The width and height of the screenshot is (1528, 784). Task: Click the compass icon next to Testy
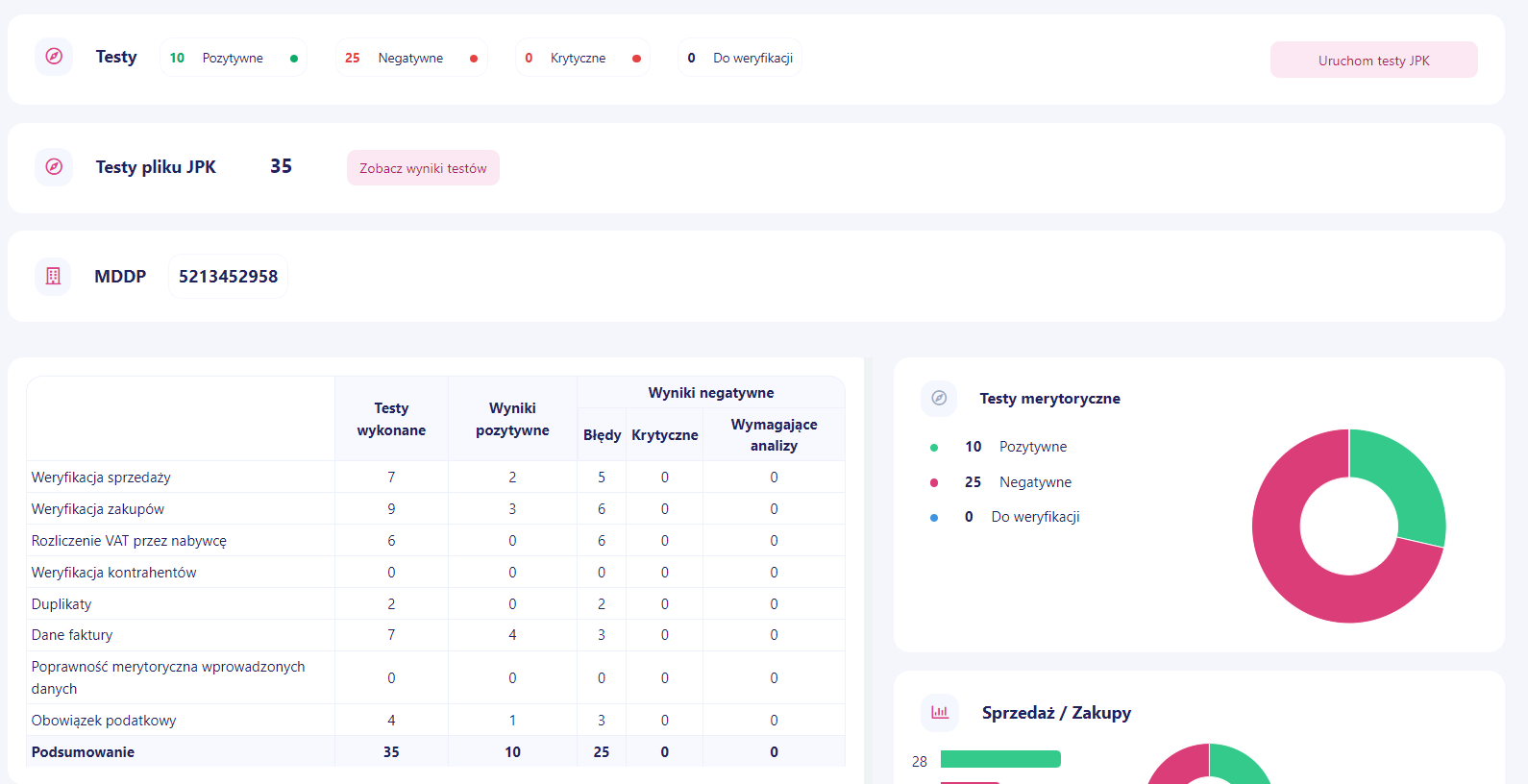pos(54,57)
